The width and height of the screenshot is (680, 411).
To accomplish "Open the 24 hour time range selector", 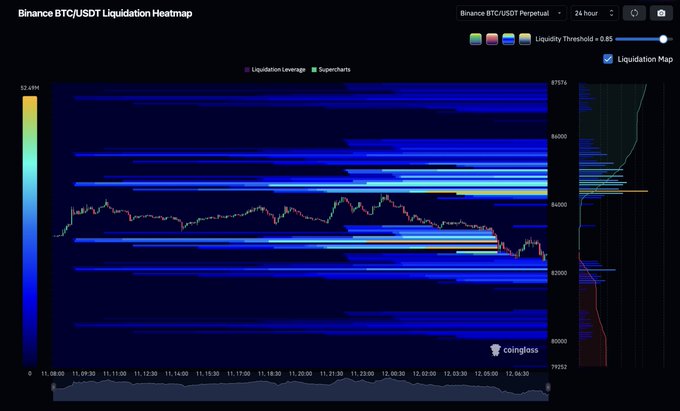I will coord(594,13).
